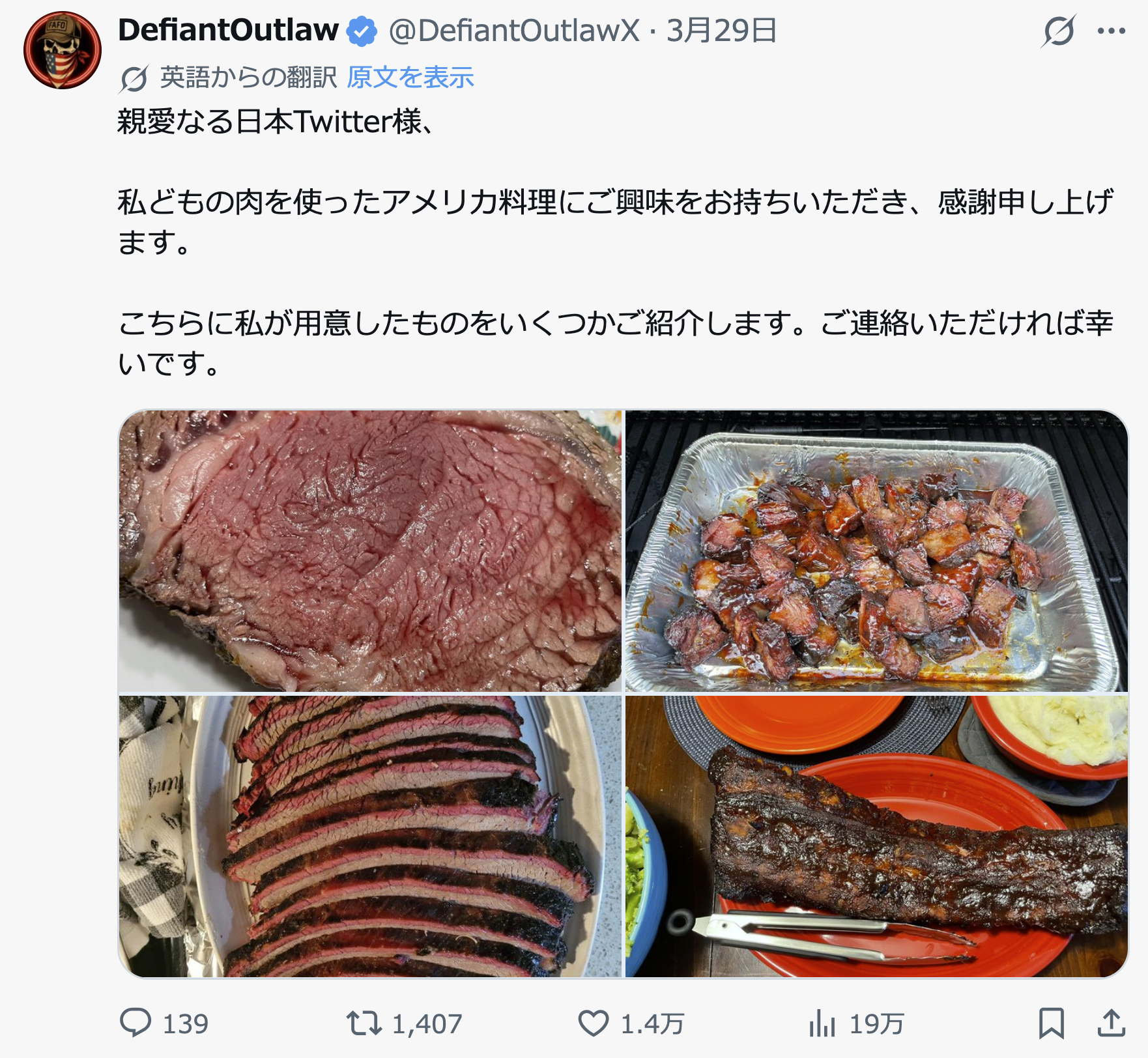
Task: Click the 3月29日 post date
Action: click(721, 31)
